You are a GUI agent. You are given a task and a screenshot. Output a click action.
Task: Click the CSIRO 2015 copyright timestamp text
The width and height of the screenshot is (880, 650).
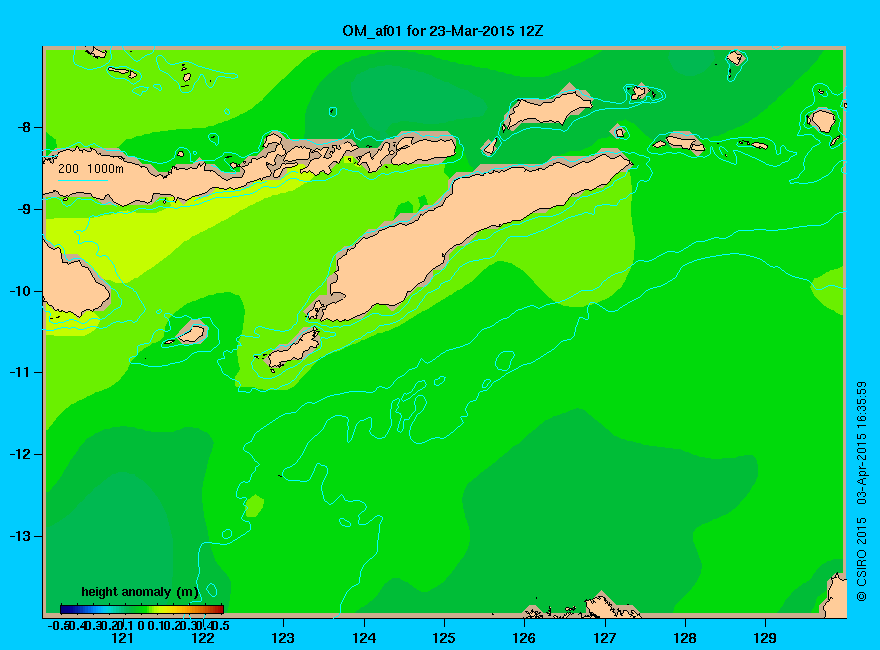tap(861, 491)
